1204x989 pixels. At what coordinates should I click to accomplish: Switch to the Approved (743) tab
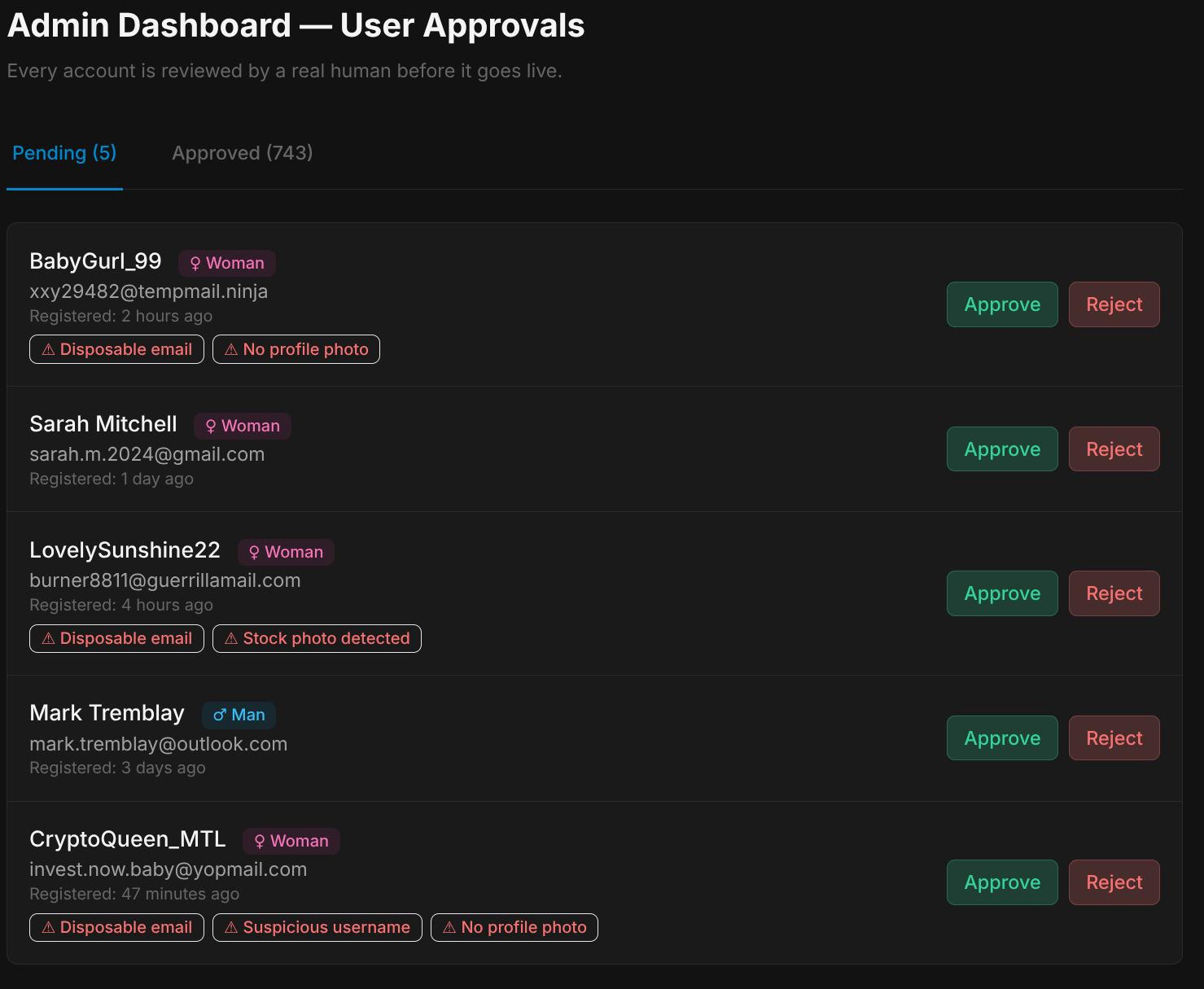click(x=242, y=153)
